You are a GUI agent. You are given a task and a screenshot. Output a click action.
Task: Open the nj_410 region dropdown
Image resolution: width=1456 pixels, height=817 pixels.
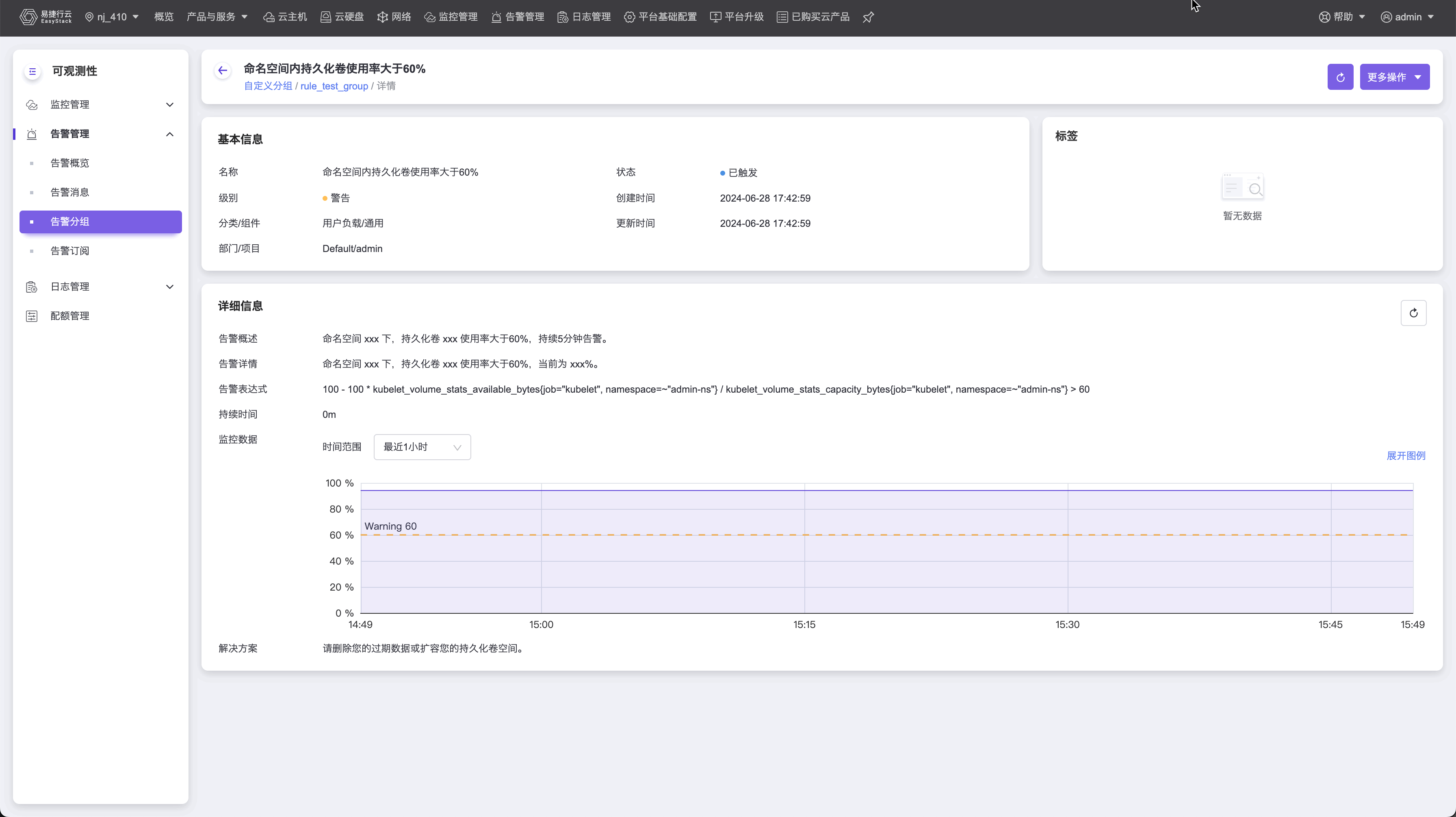point(112,17)
